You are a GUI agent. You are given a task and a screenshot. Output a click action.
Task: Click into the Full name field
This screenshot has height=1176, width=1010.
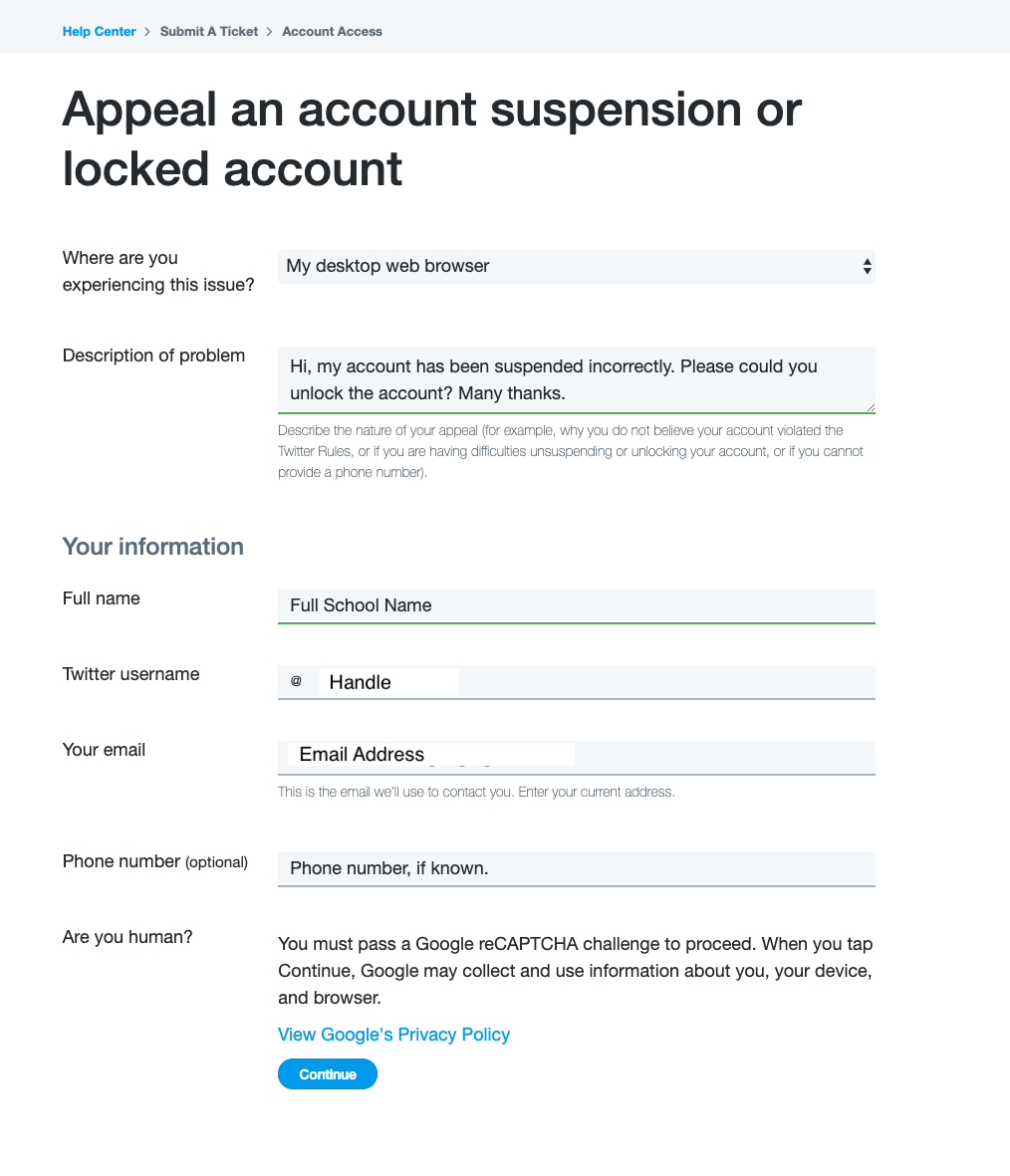coord(576,605)
